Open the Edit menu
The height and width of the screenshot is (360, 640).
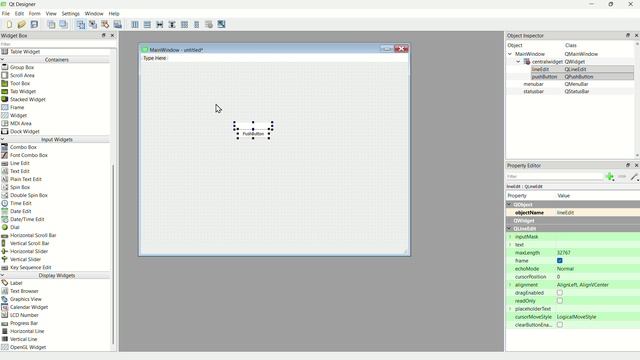(x=19, y=13)
